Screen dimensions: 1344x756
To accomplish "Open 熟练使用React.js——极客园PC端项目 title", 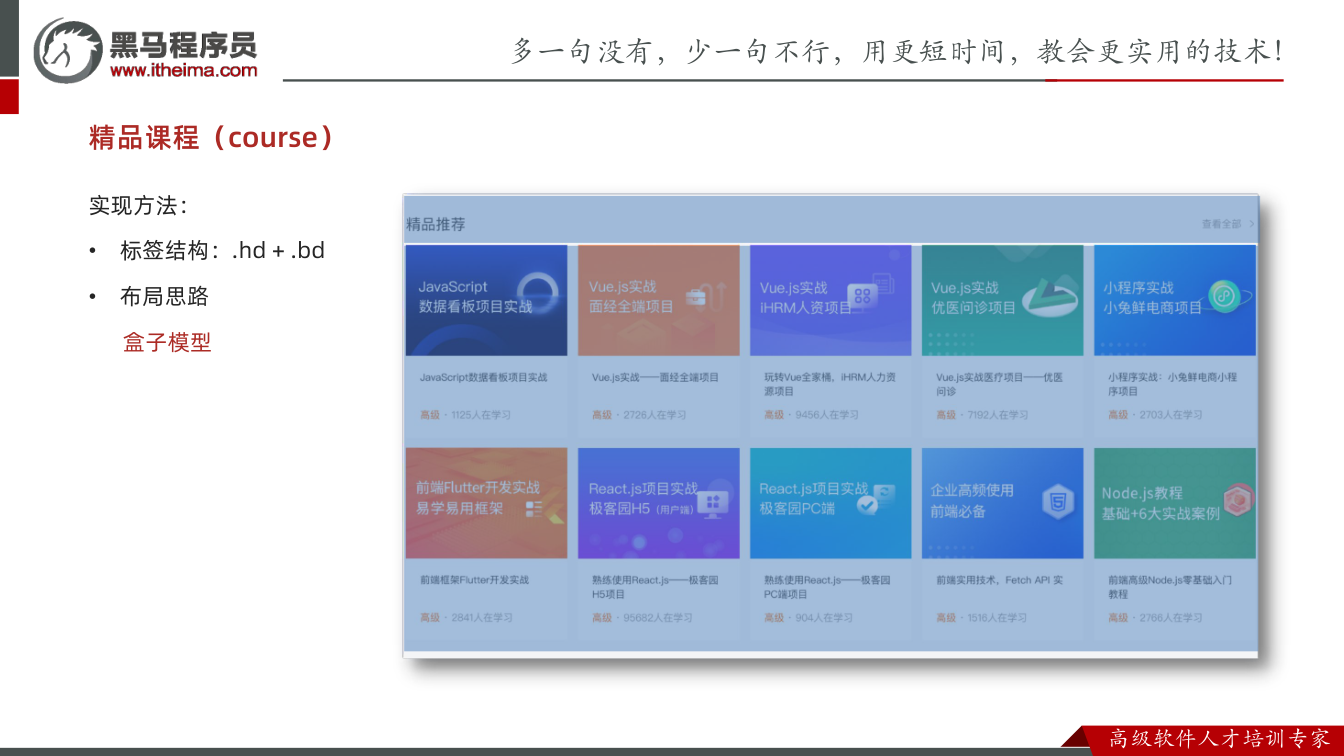I will point(827,587).
